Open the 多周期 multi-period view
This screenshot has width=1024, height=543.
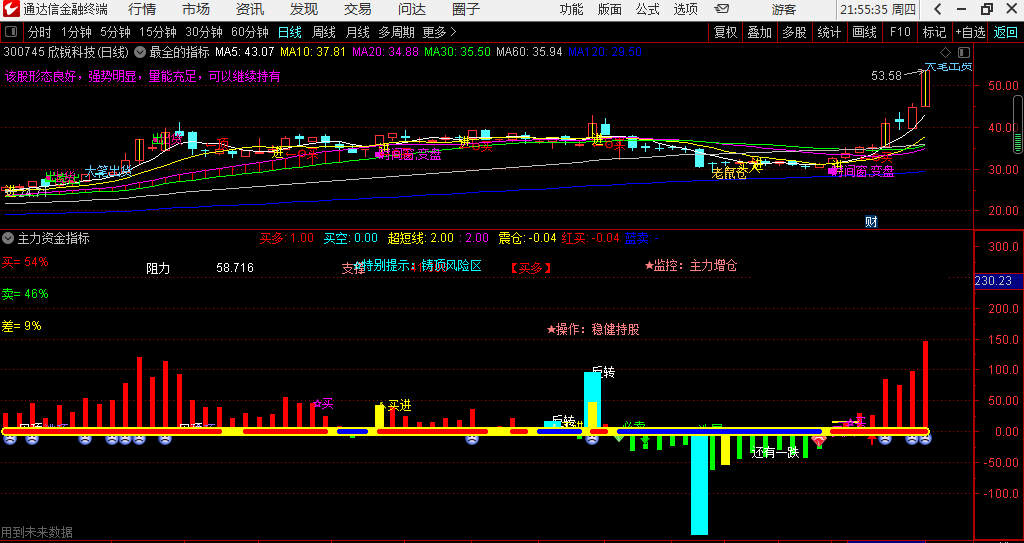(396, 32)
